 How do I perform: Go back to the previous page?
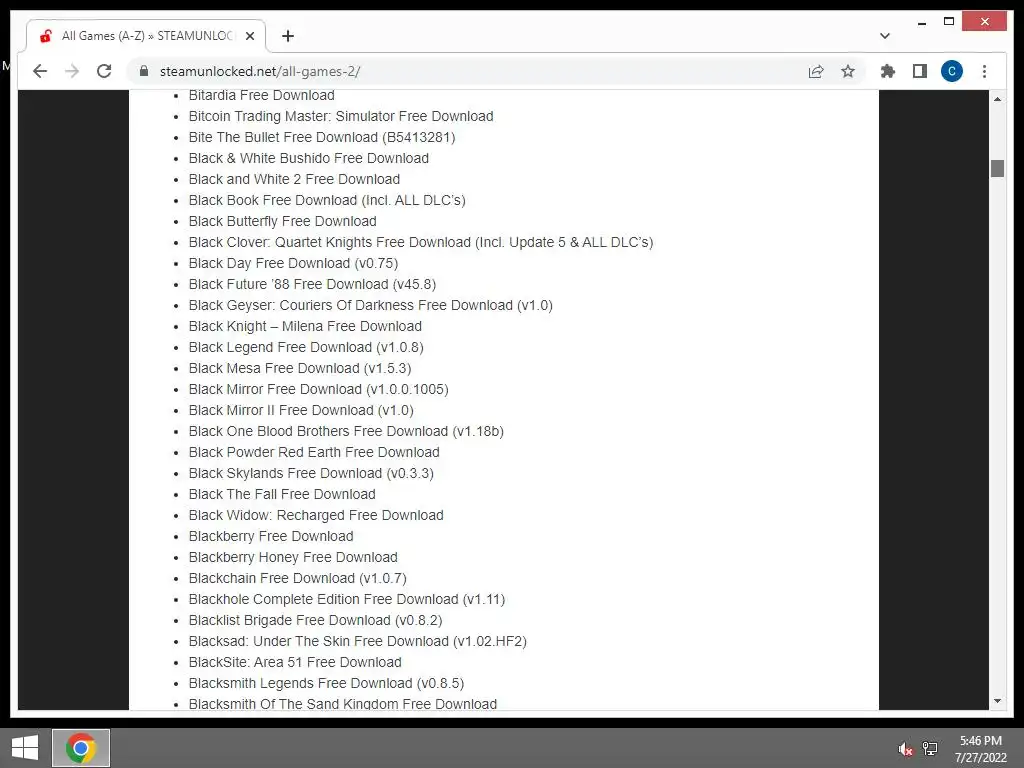40,71
